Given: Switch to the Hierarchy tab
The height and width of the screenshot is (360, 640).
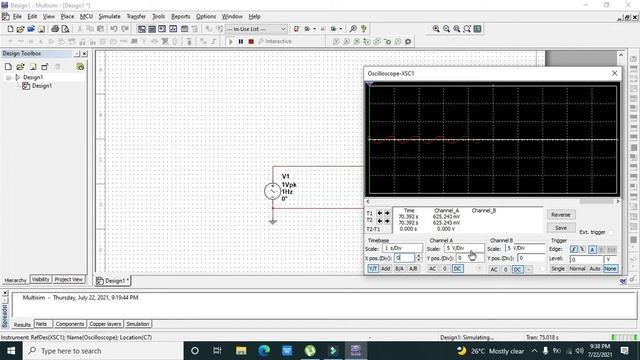Looking at the screenshot, I should click(x=15, y=280).
